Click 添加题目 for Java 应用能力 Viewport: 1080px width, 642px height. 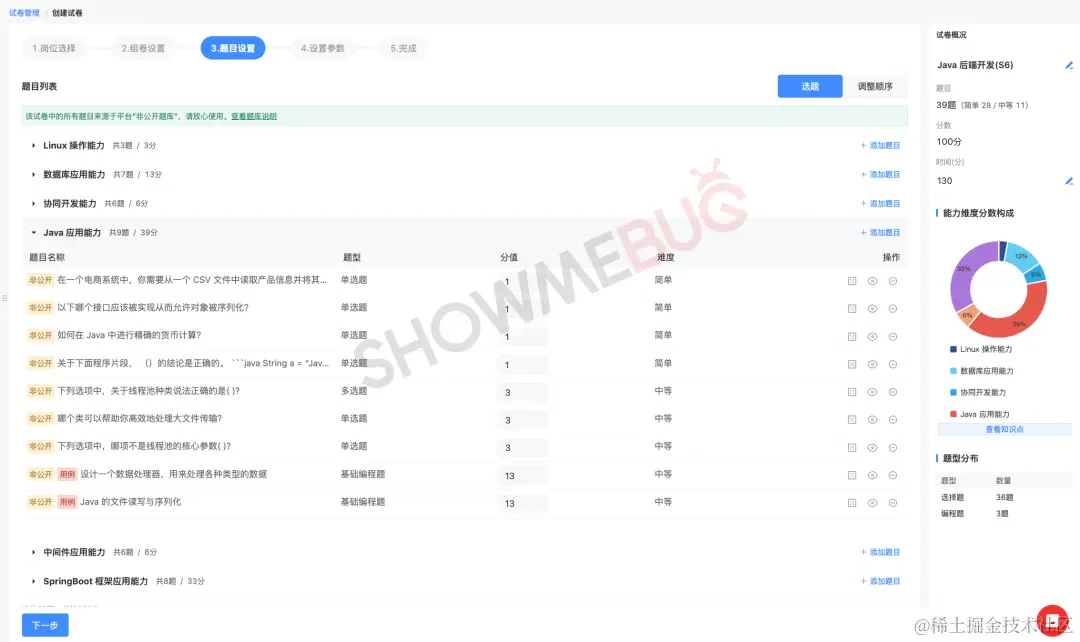tap(880, 233)
